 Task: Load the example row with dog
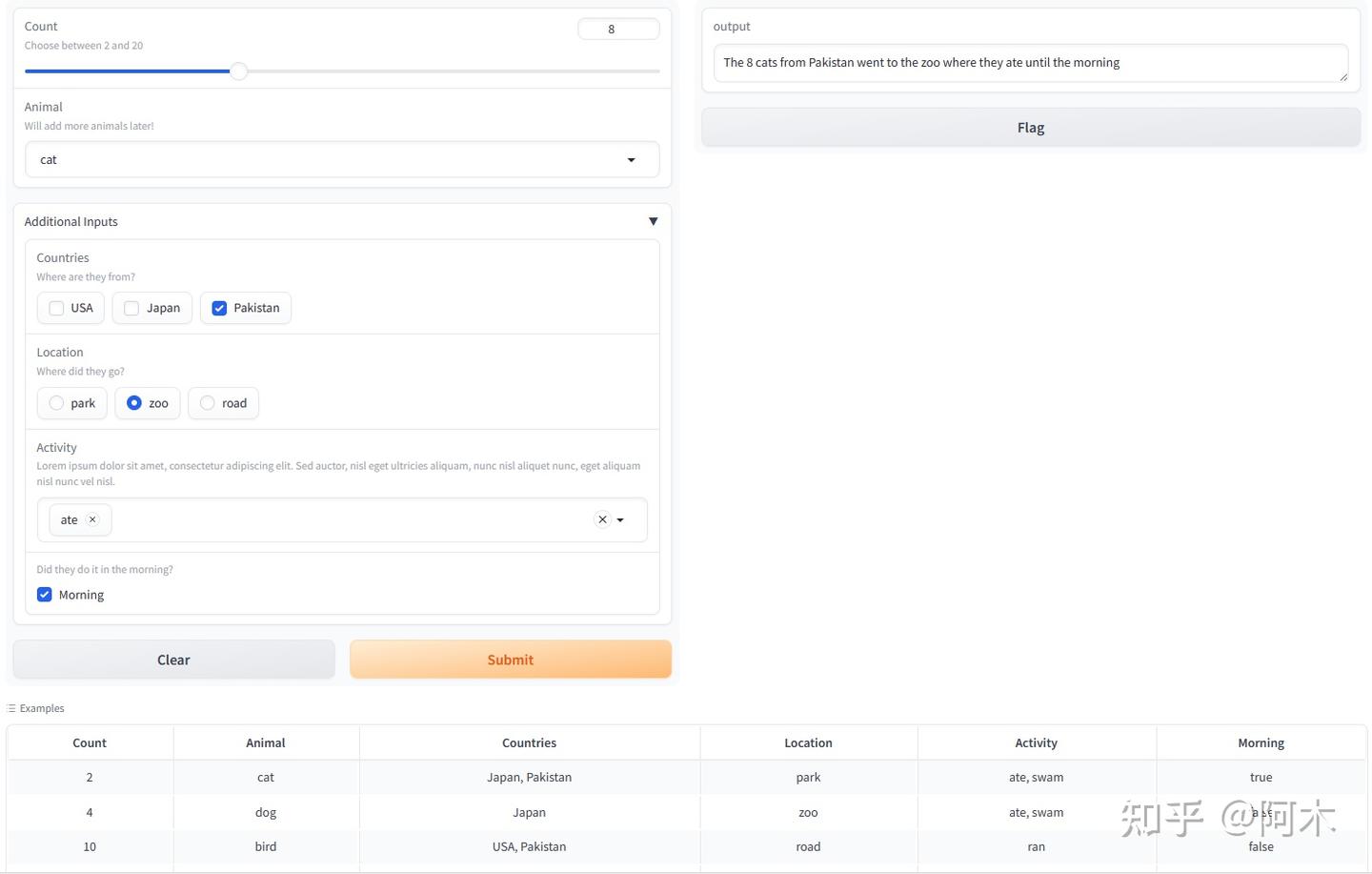[x=266, y=812]
